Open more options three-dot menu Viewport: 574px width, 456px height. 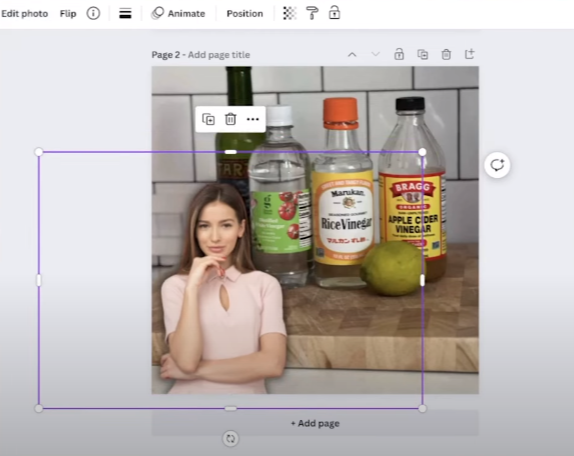pos(253,119)
